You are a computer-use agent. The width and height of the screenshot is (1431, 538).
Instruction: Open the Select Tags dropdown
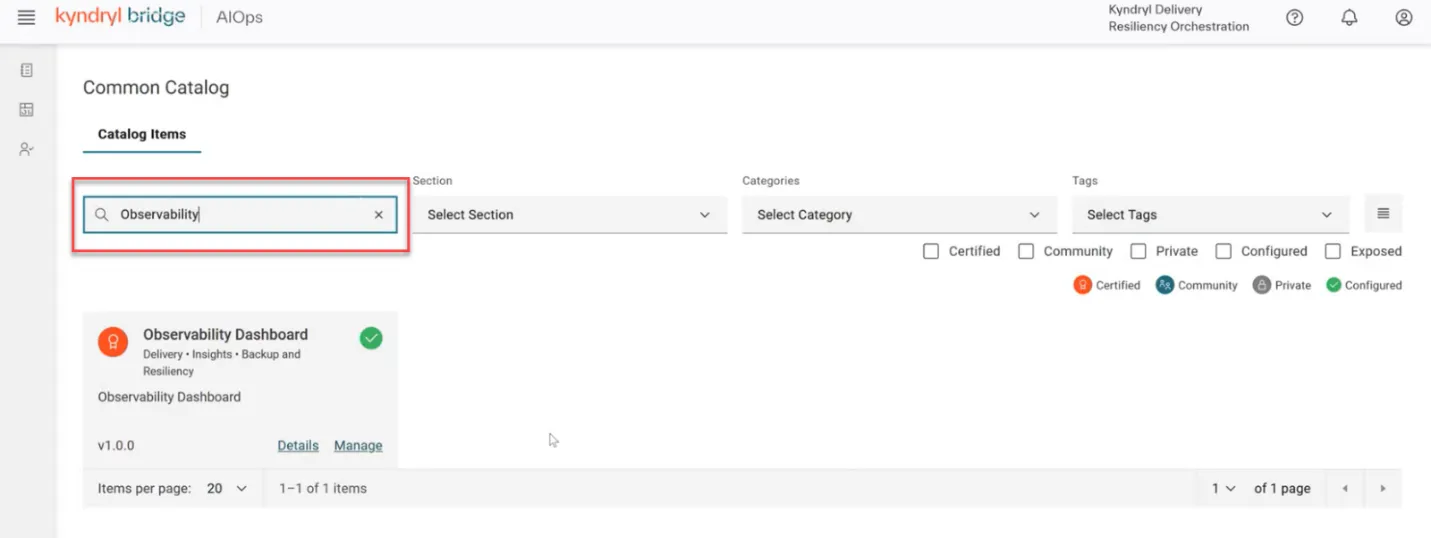tap(1210, 215)
